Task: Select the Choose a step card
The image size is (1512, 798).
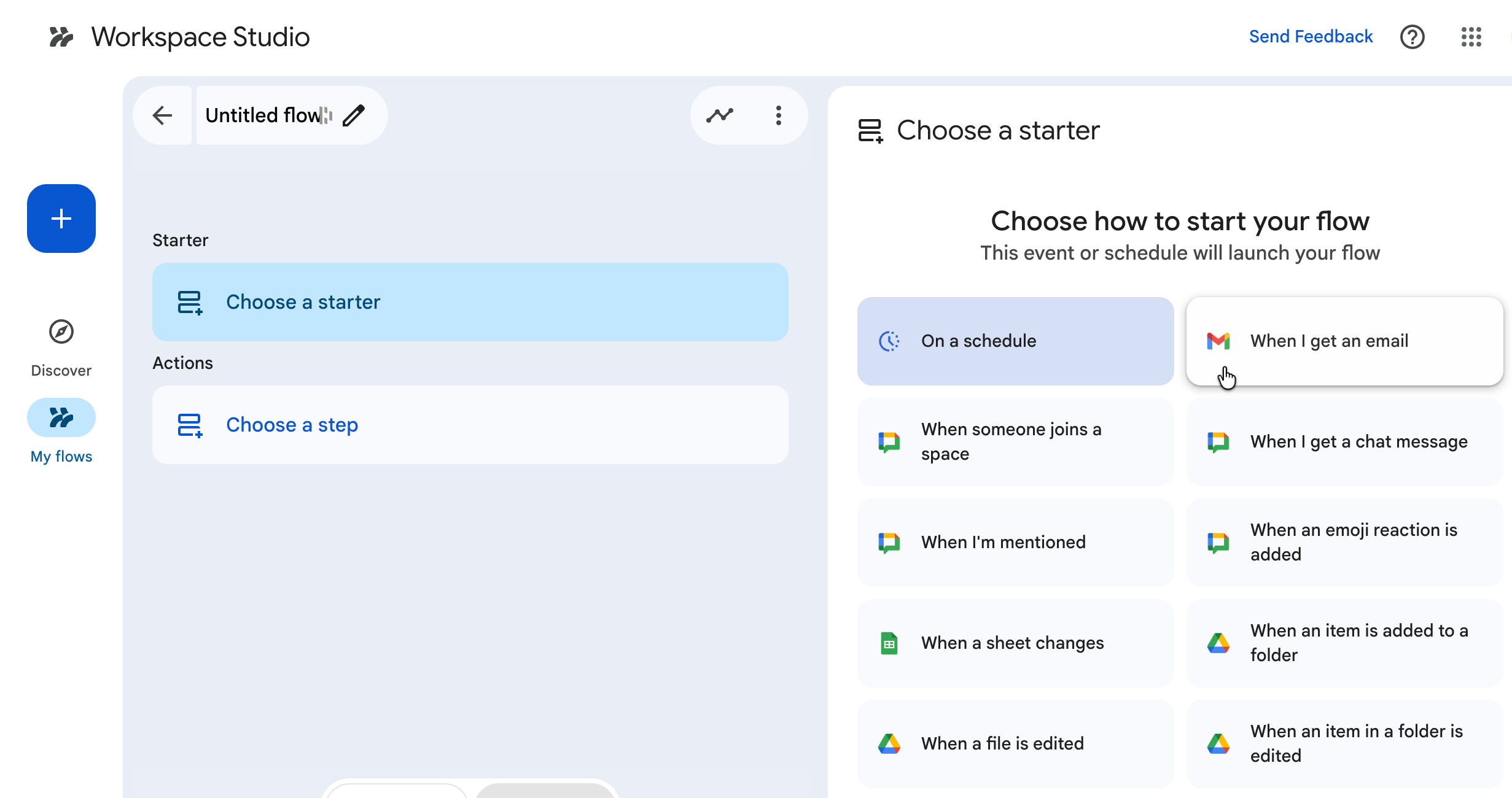Action: 470,425
